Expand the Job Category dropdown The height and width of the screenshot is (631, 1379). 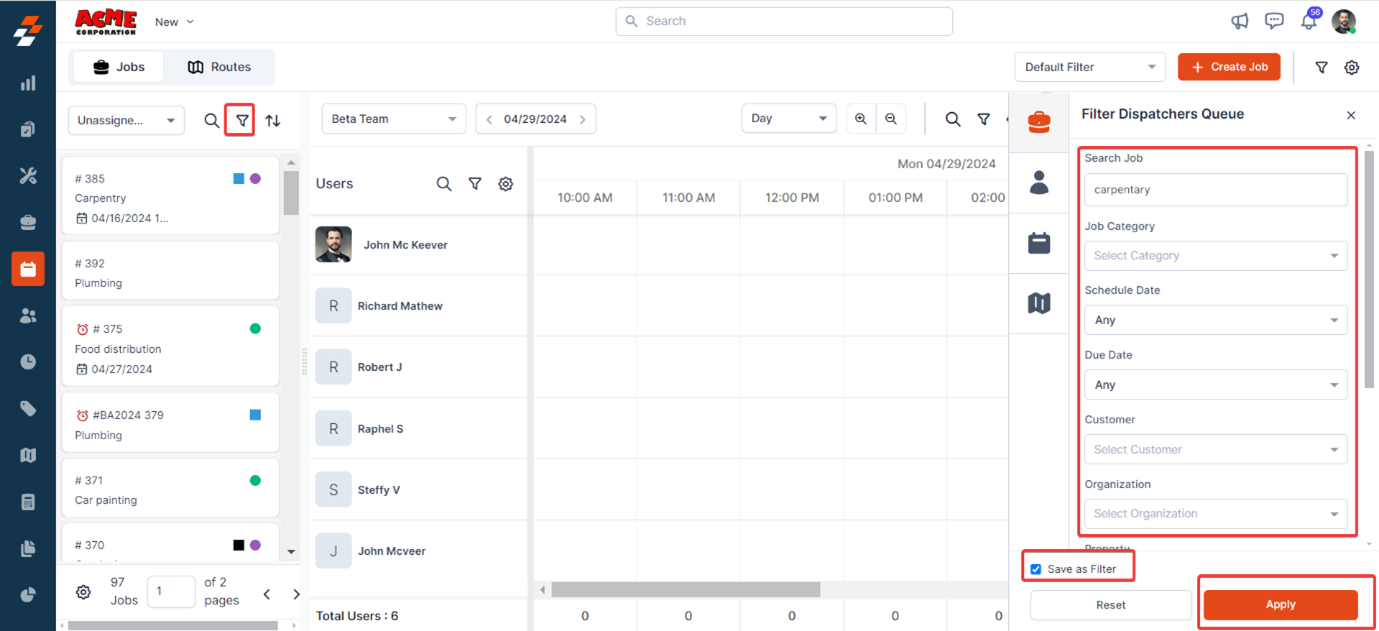click(1215, 256)
